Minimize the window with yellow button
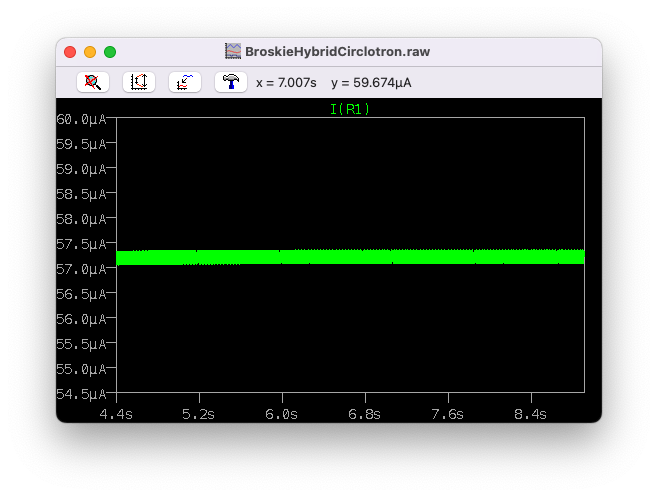658x497 pixels. [90, 52]
